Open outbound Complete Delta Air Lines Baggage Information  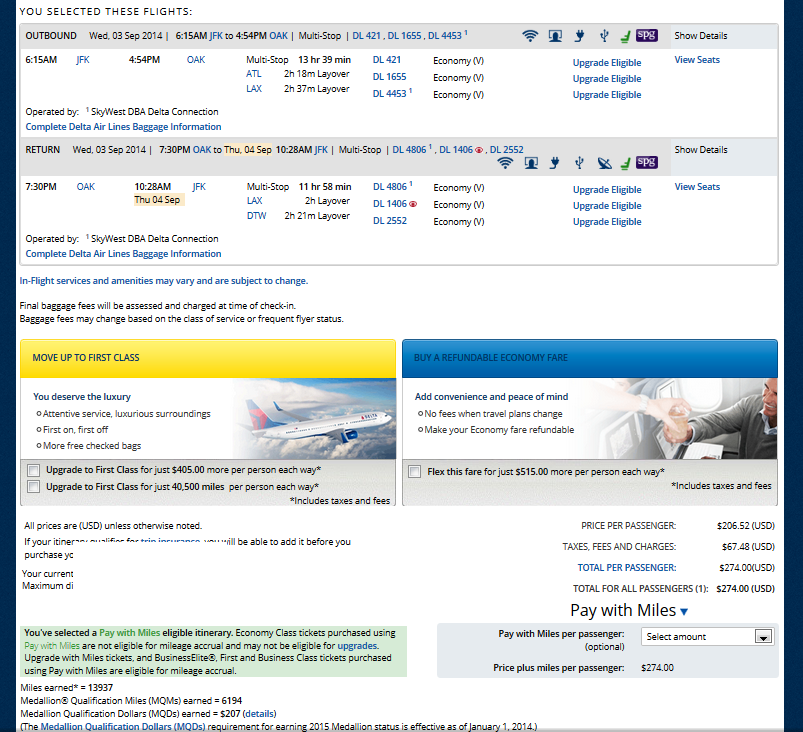(x=124, y=127)
